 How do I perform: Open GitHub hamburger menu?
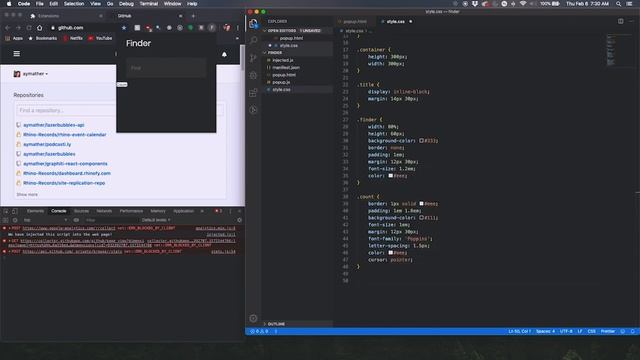pos(17,53)
